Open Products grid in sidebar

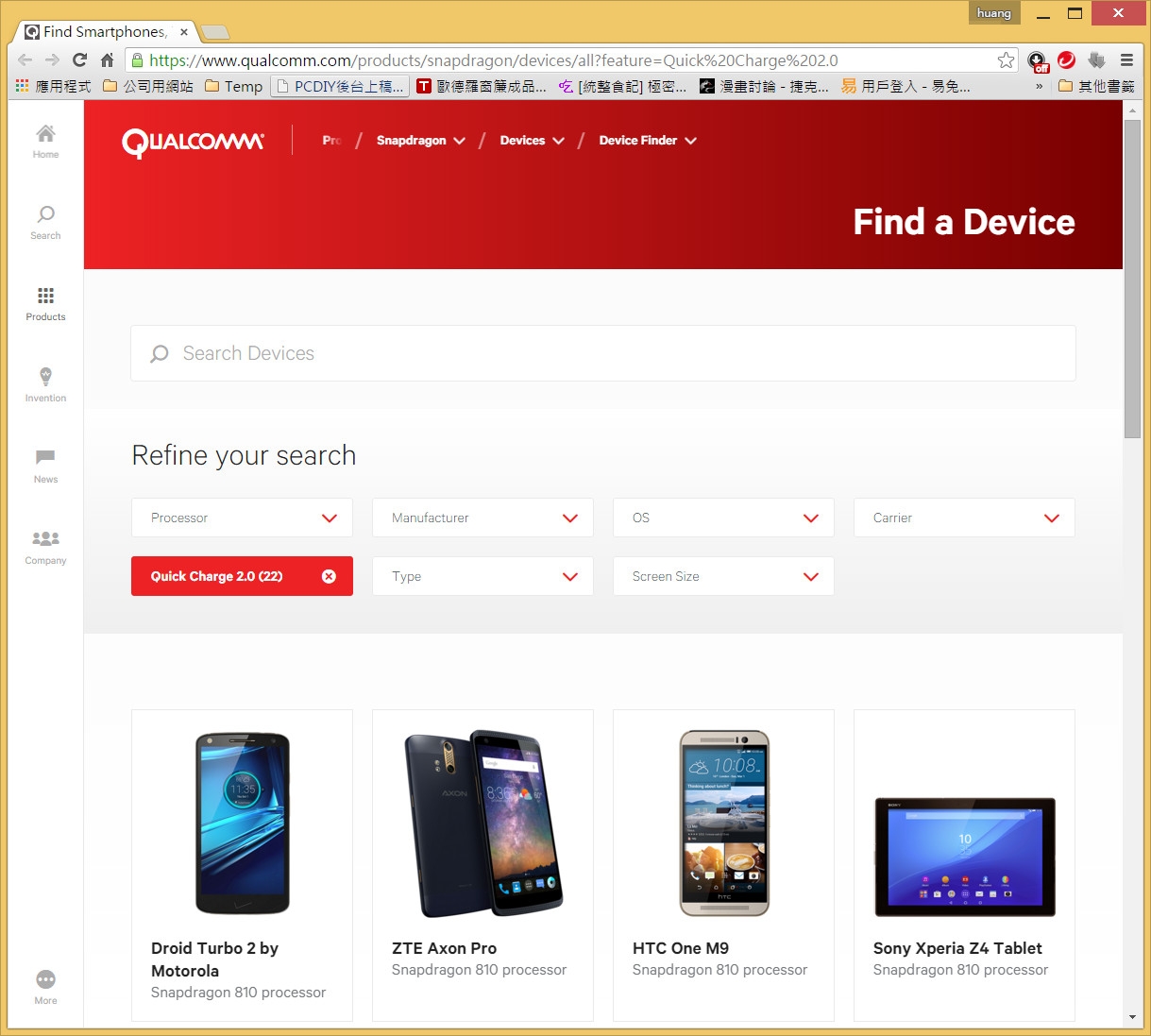(x=45, y=303)
